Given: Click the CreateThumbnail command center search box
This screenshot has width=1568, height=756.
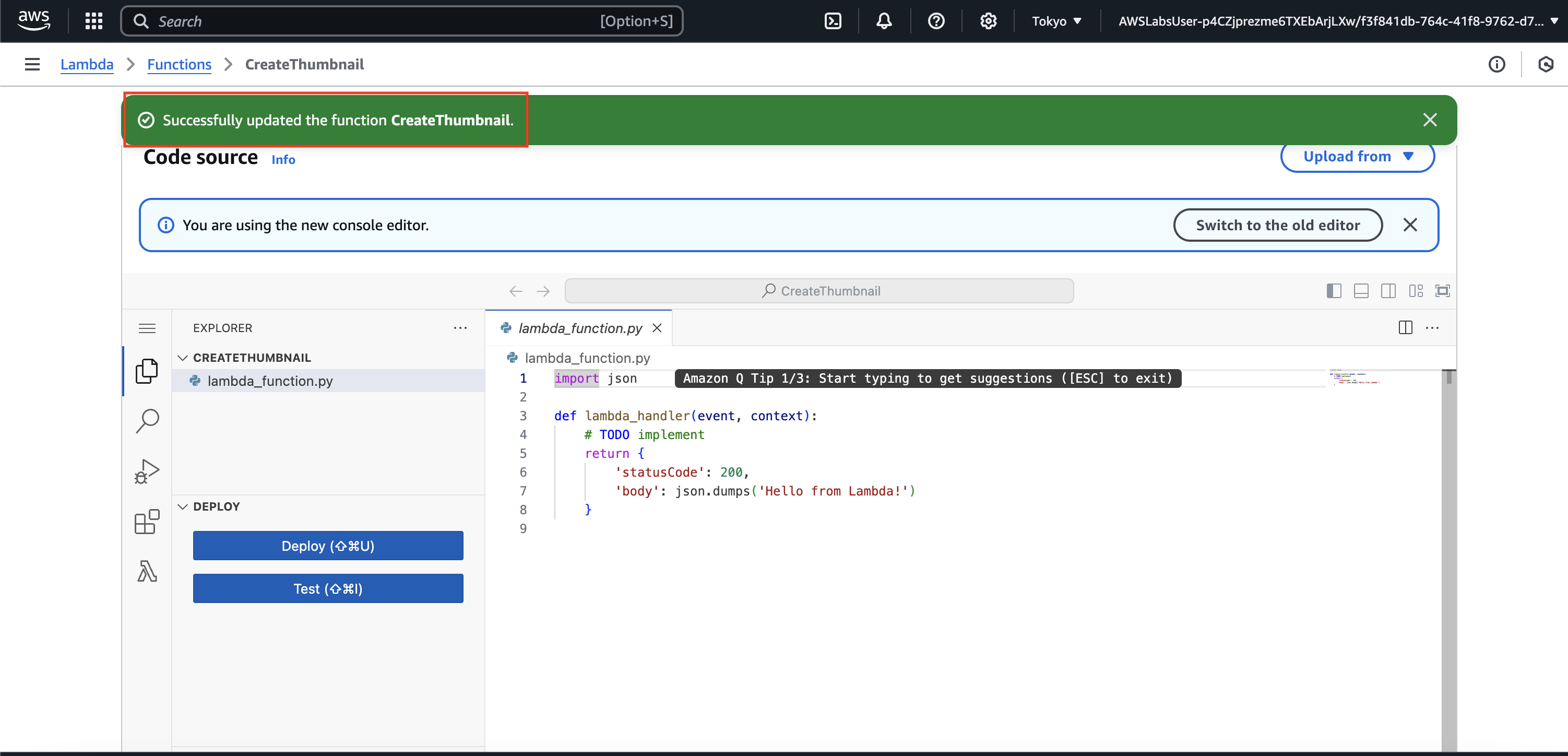Looking at the screenshot, I should 818,291.
